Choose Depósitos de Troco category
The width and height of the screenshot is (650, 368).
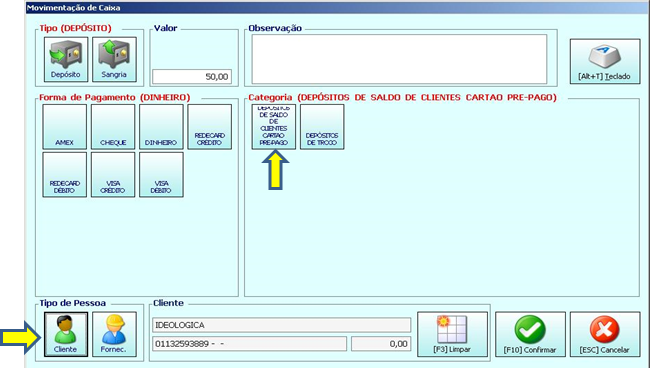[322, 127]
